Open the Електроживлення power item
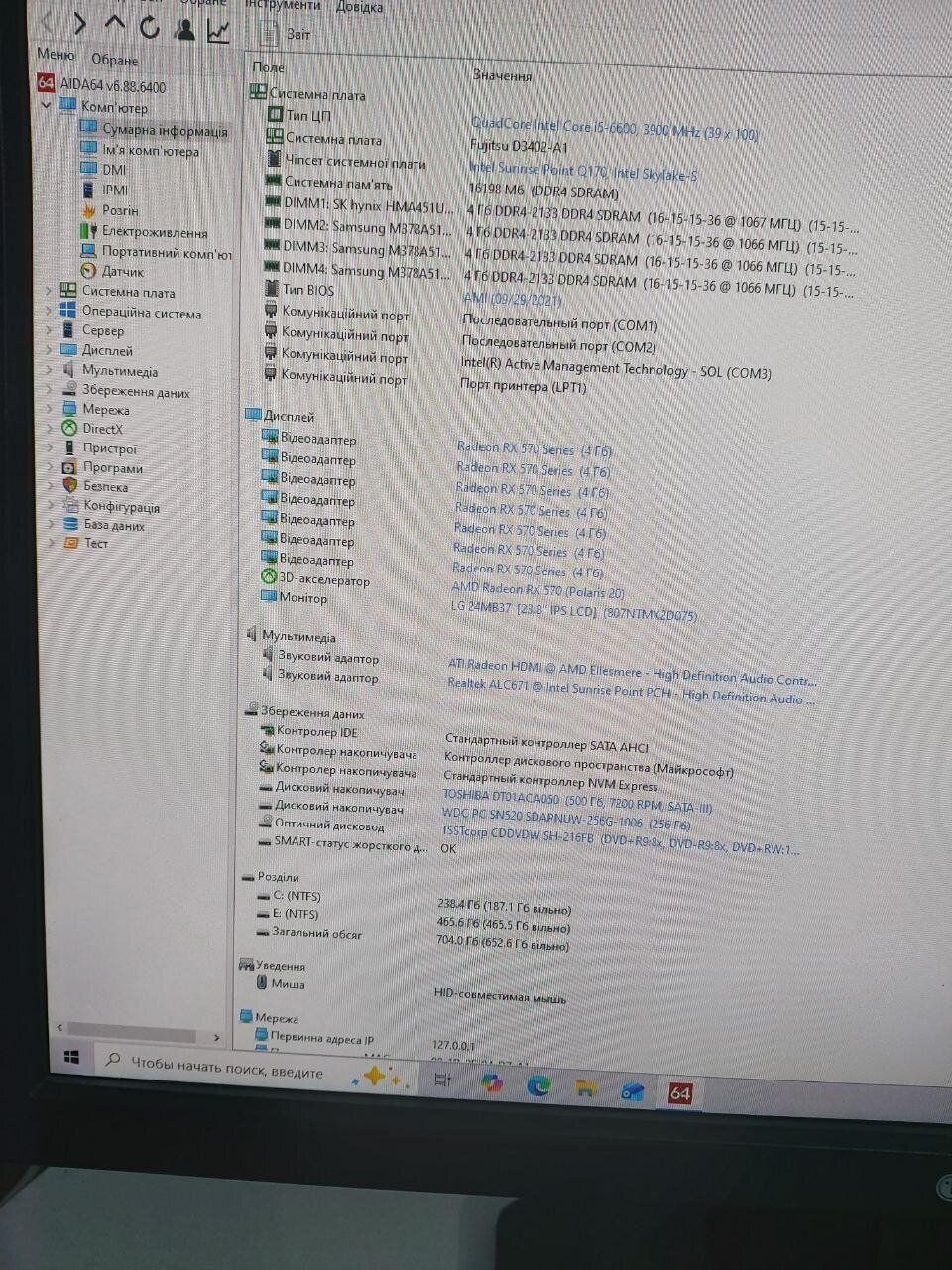Screen dimensions: 952x1270 pos(154,232)
